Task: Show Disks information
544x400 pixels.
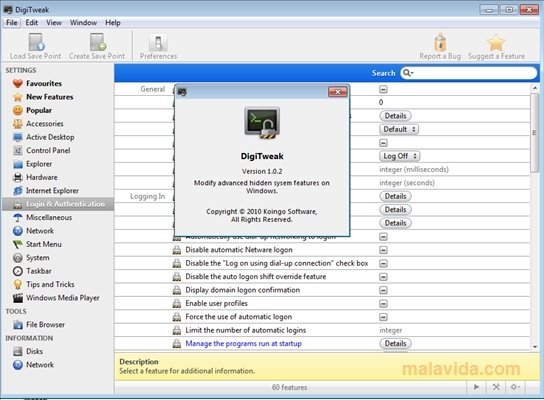Action: click(x=34, y=351)
